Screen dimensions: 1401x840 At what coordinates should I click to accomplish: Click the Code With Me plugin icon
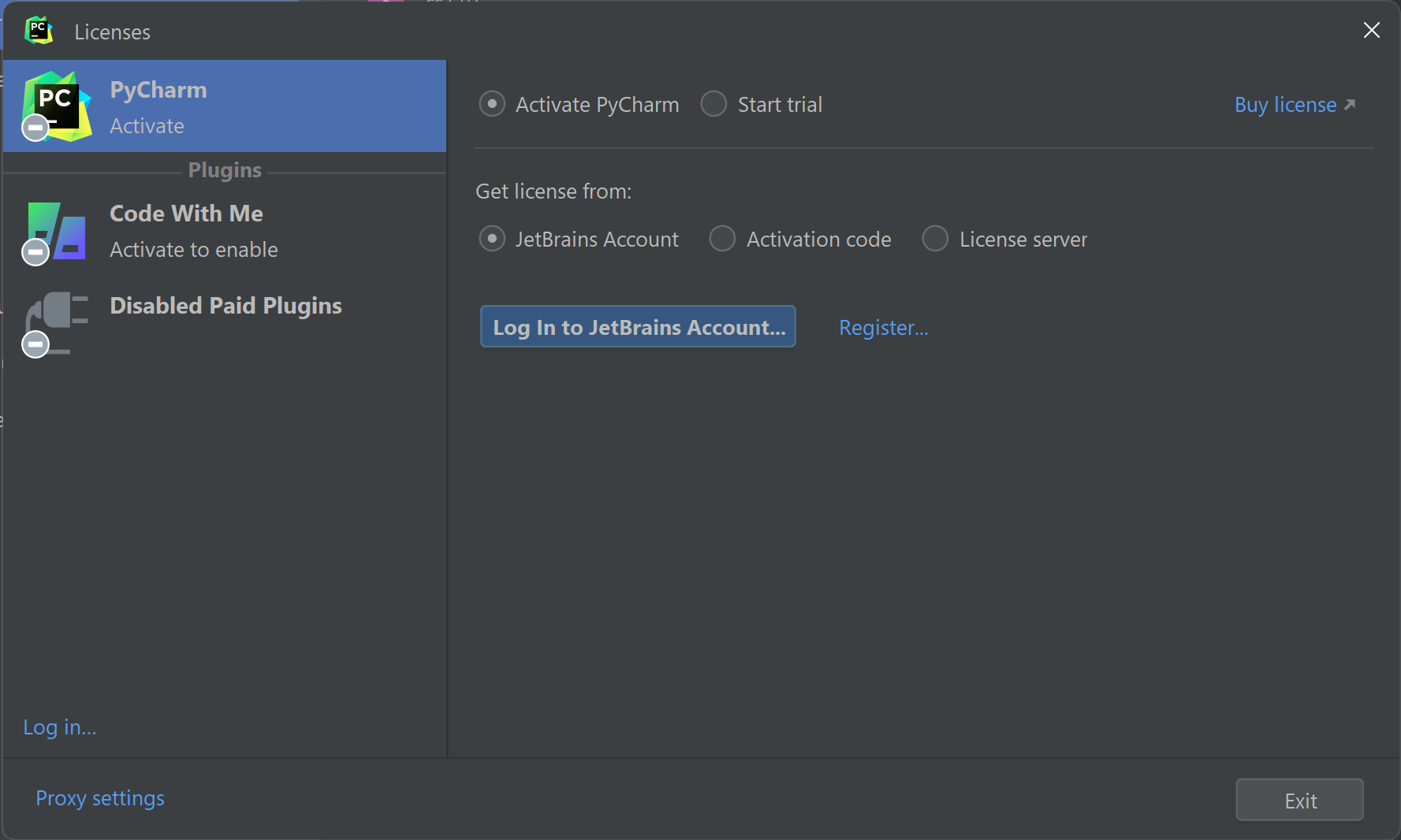(x=57, y=231)
